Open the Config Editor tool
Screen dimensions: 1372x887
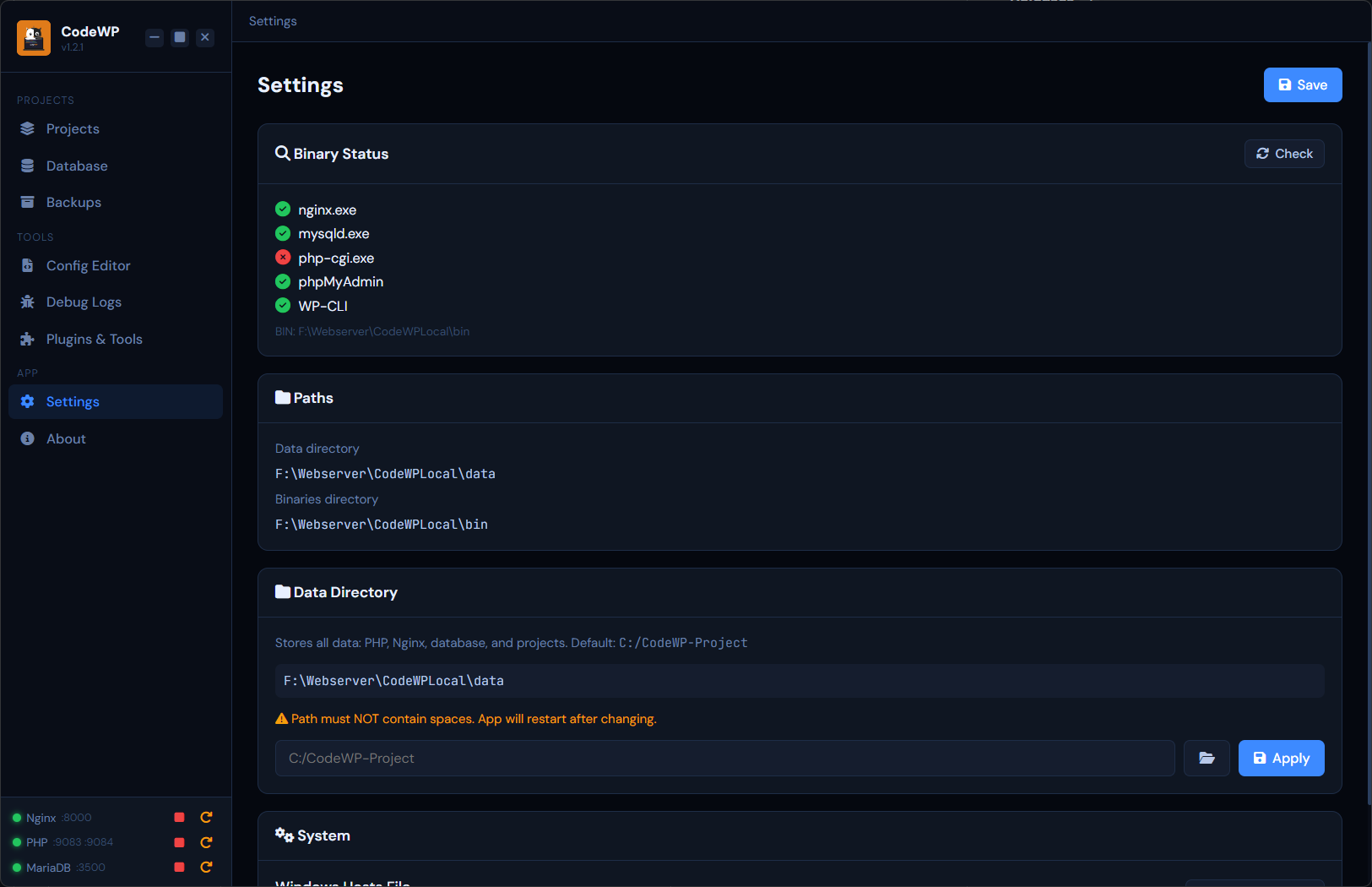(88, 266)
